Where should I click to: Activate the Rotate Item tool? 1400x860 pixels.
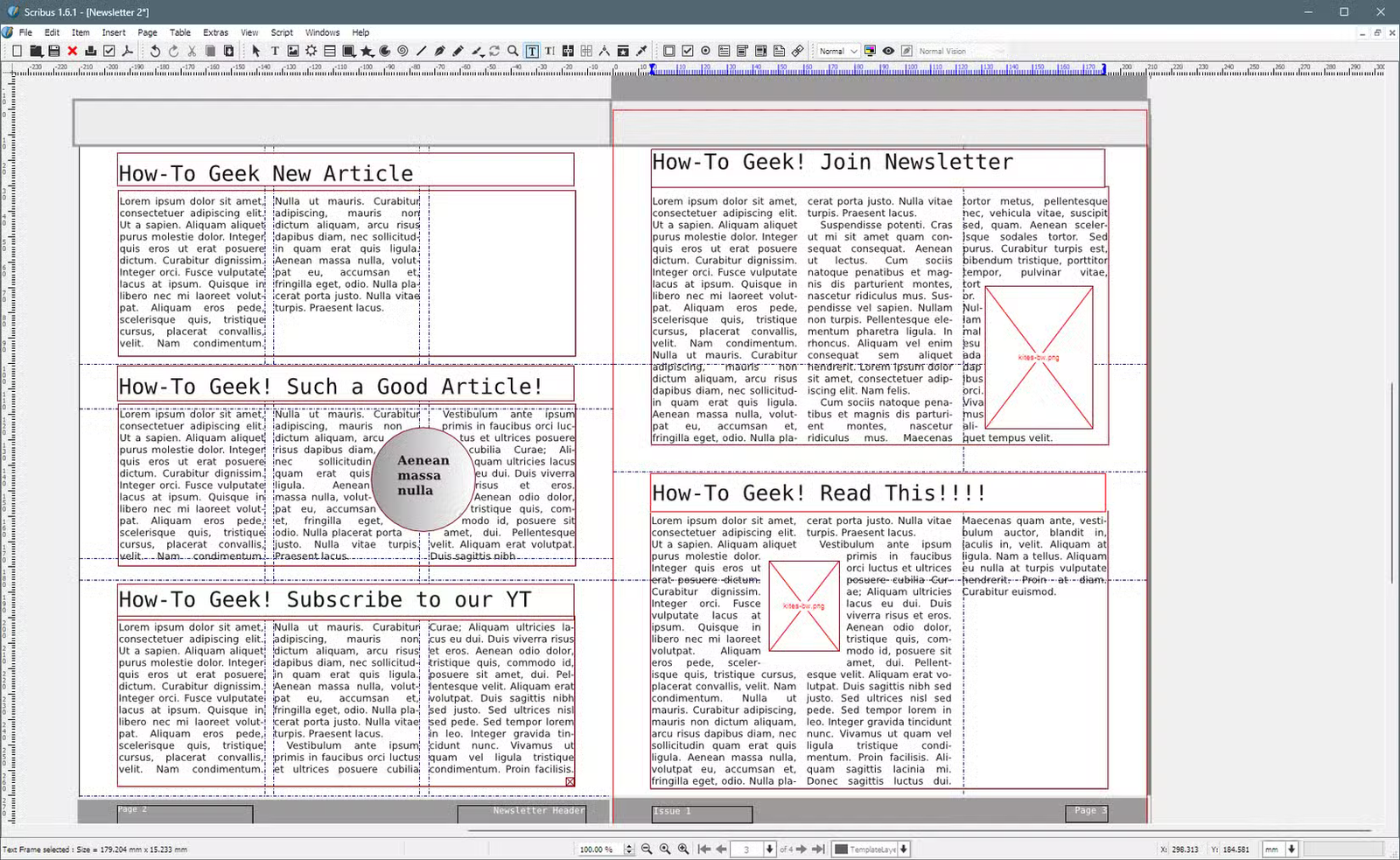494,50
